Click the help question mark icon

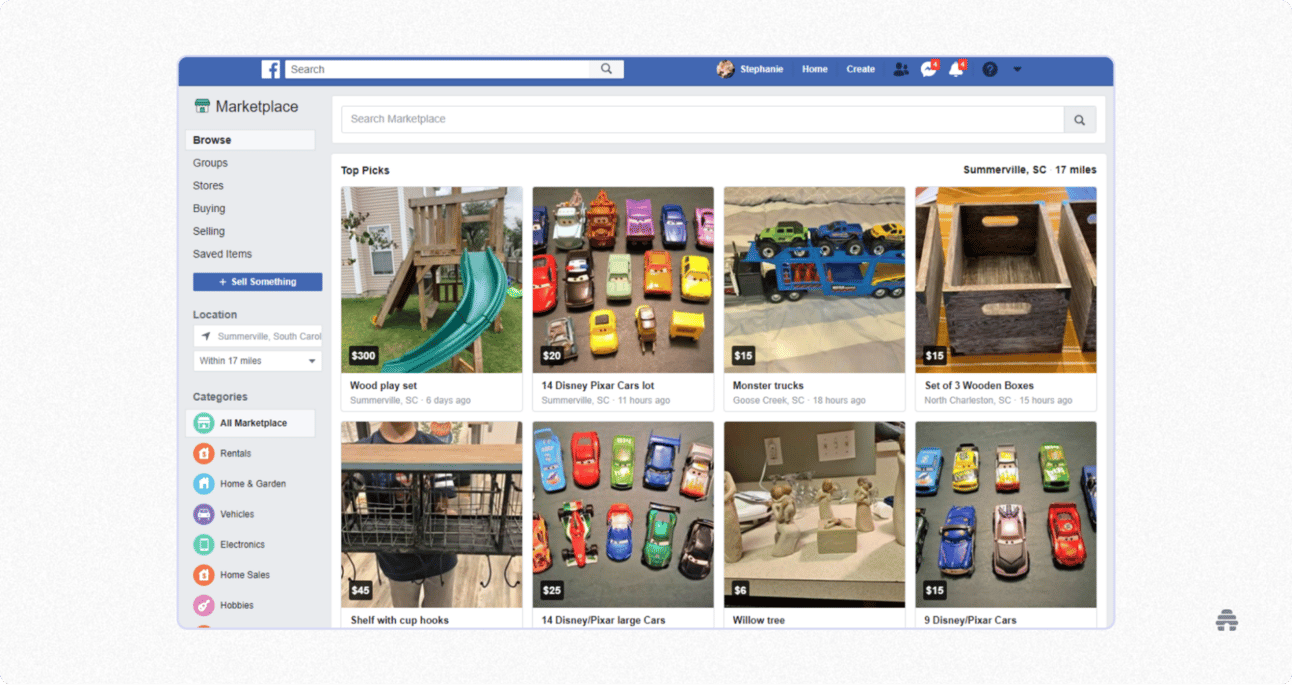[x=990, y=69]
